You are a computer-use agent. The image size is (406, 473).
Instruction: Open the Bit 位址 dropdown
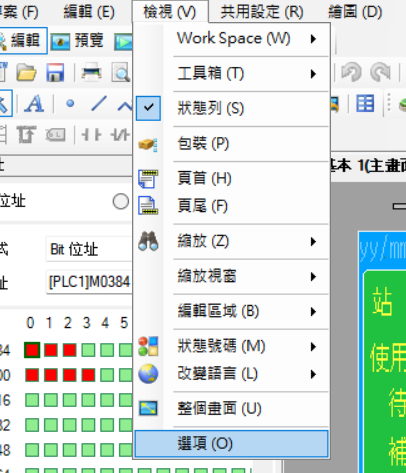[x=89, y=249]
